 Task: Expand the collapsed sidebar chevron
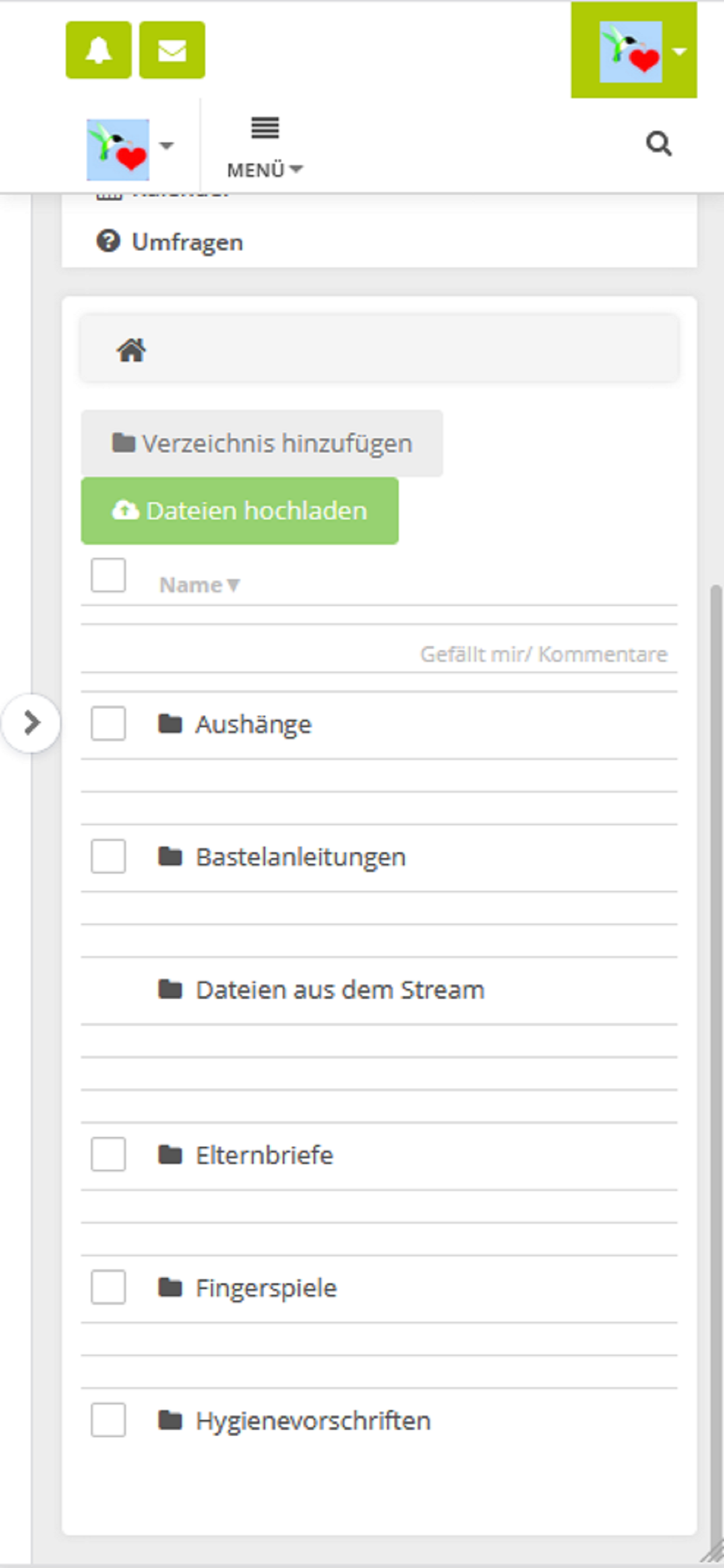point(30,723)
